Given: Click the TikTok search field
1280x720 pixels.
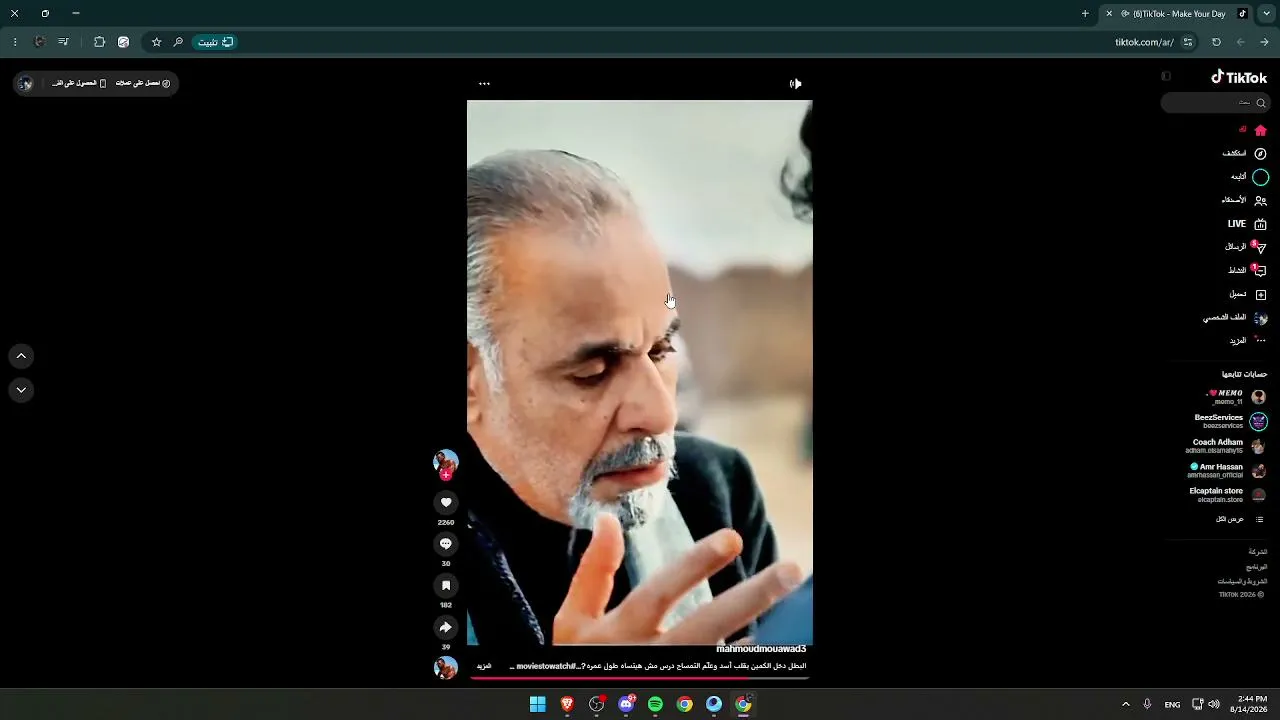Looking at the screenshot, I should (1215, 103).
